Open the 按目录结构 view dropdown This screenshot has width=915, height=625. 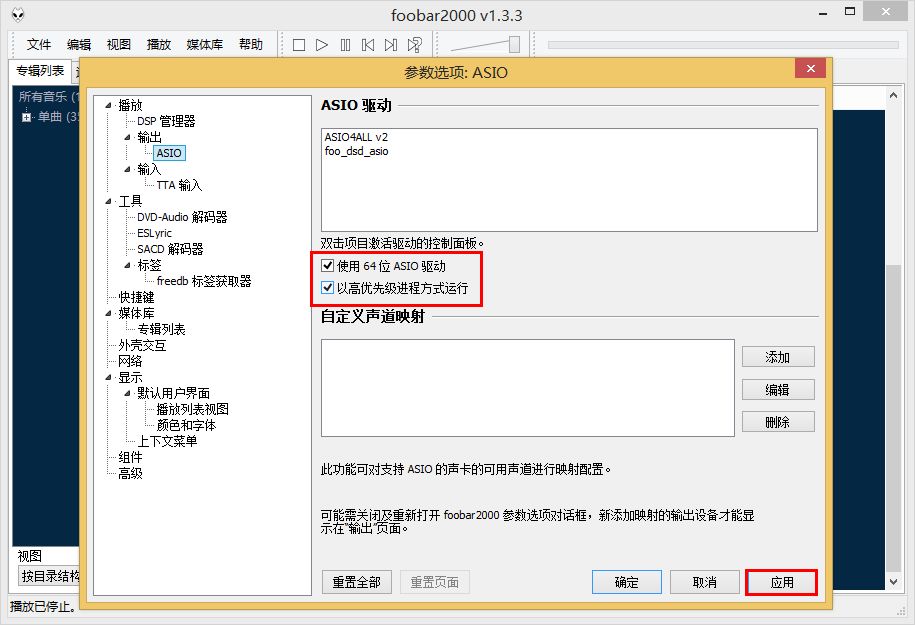click(x=49, y=577)
